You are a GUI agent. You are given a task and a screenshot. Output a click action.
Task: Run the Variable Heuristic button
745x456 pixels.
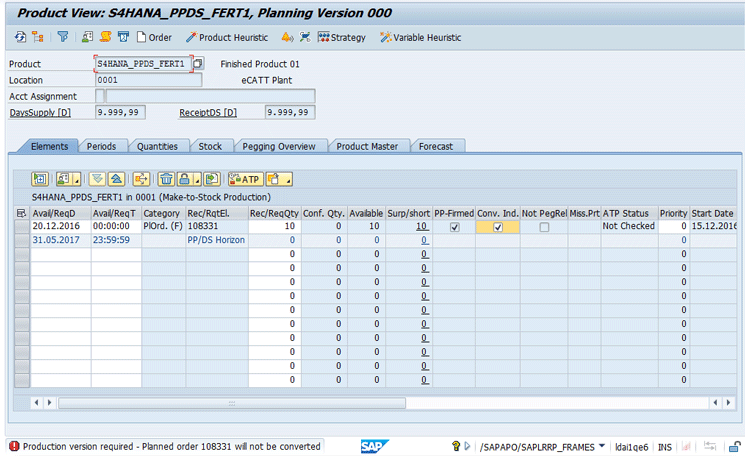pos(420,37)
